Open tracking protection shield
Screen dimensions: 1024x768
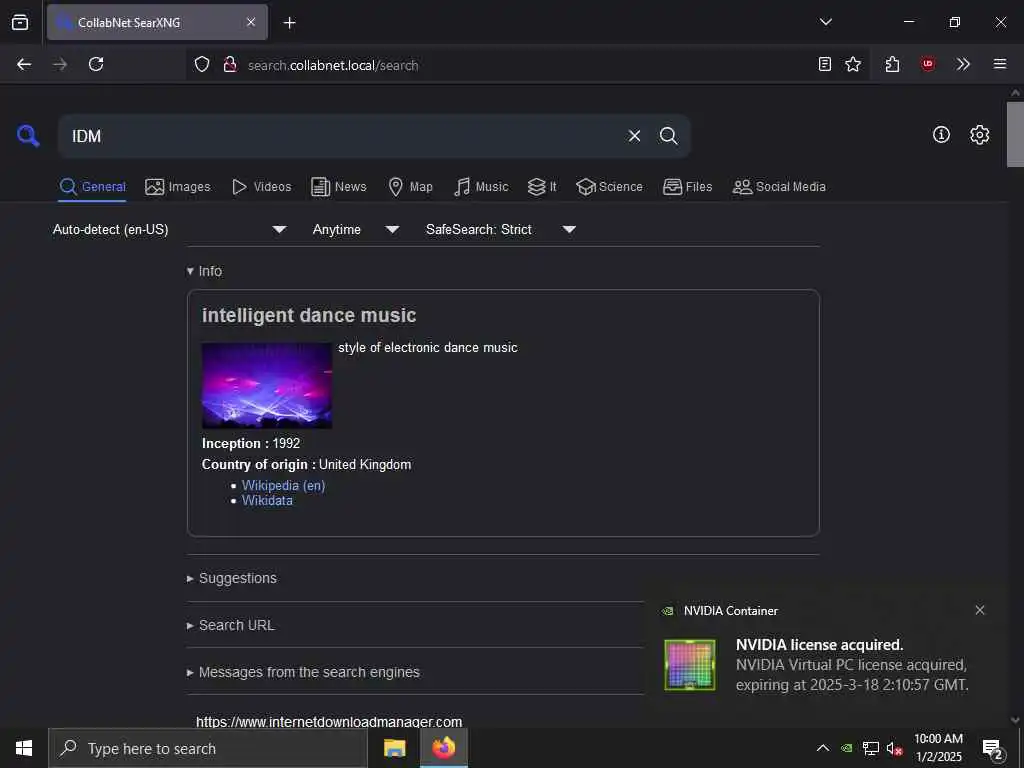click(x=202, y=65)
